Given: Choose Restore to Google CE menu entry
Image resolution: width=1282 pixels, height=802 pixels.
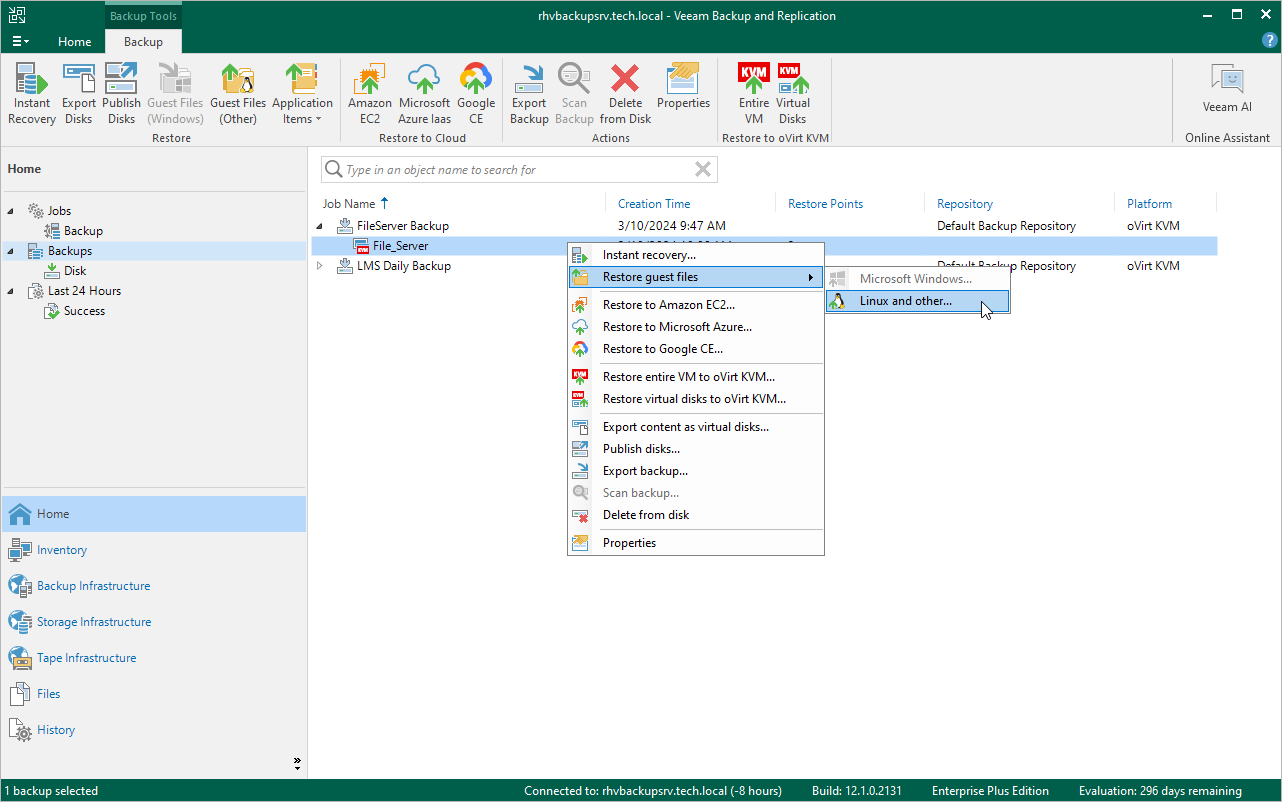Looking at the screenshot, I should pos(696,349).
